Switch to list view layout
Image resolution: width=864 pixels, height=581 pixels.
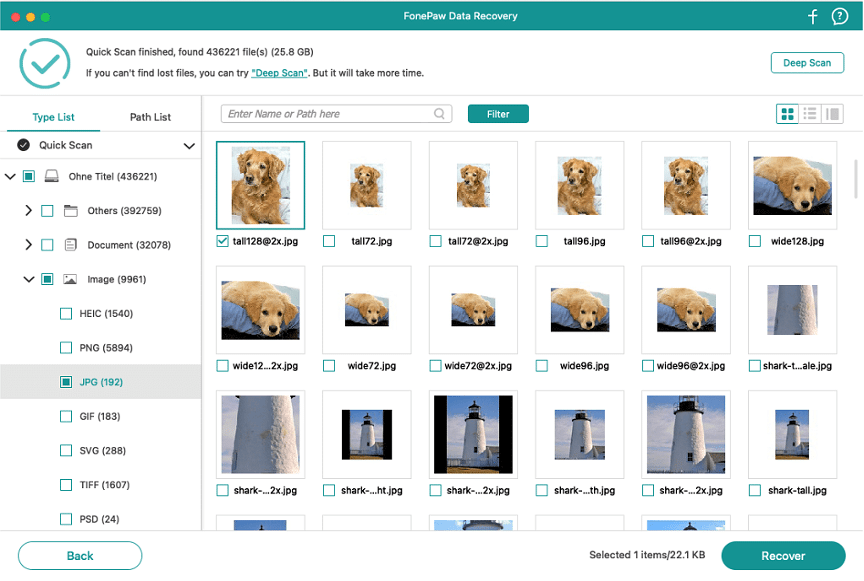tap(810, 114)
